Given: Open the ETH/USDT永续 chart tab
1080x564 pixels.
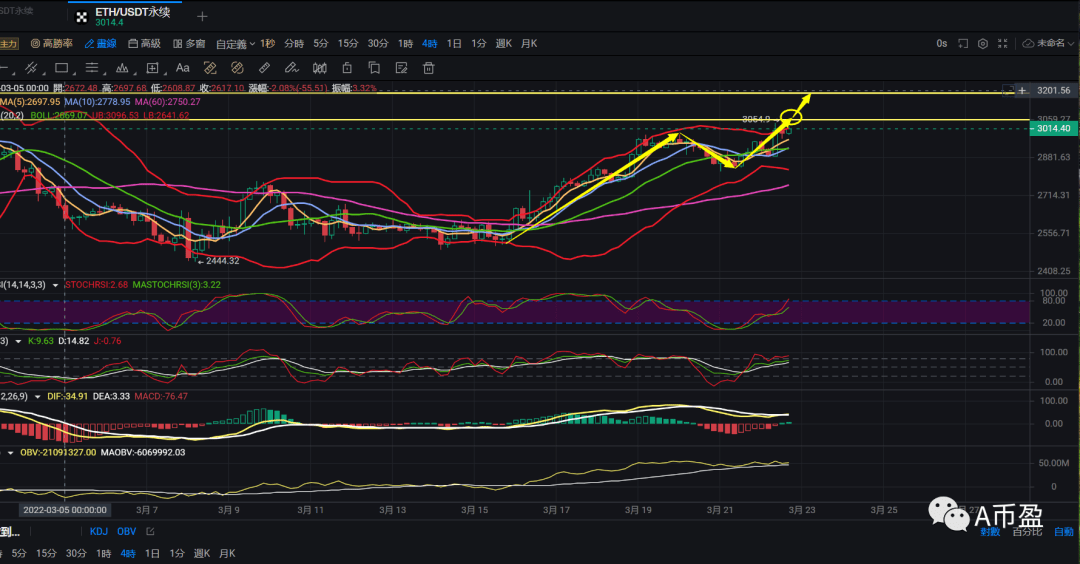Looking at the screenshot, I should coord(124,17).
